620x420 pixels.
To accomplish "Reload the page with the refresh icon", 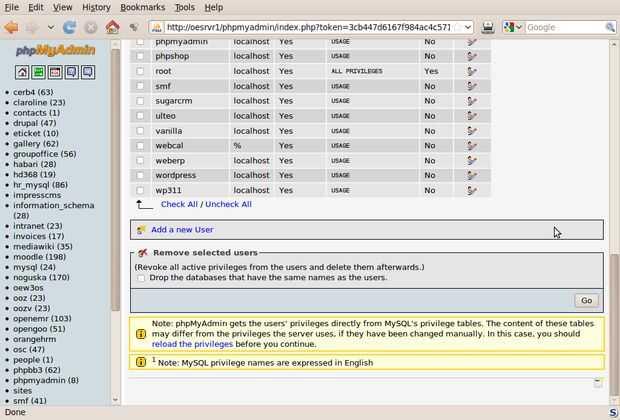I will pos(69,27).
